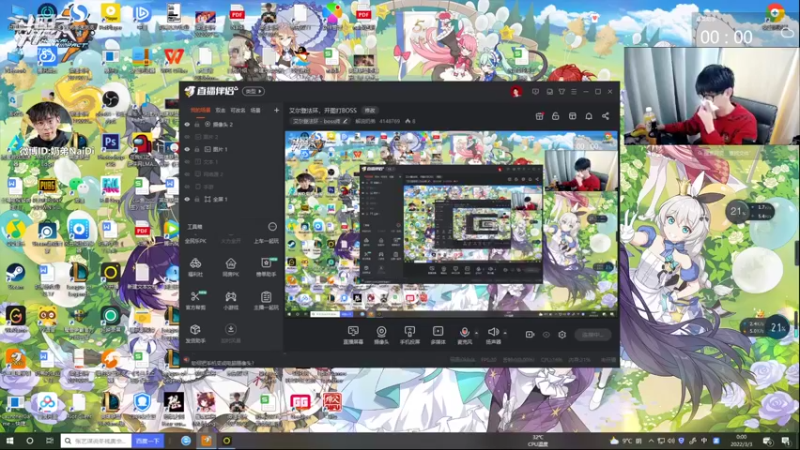Screen dimensions: 800x450
Task: Start 手机投屏 phone casting
Action: coord(409,335)
